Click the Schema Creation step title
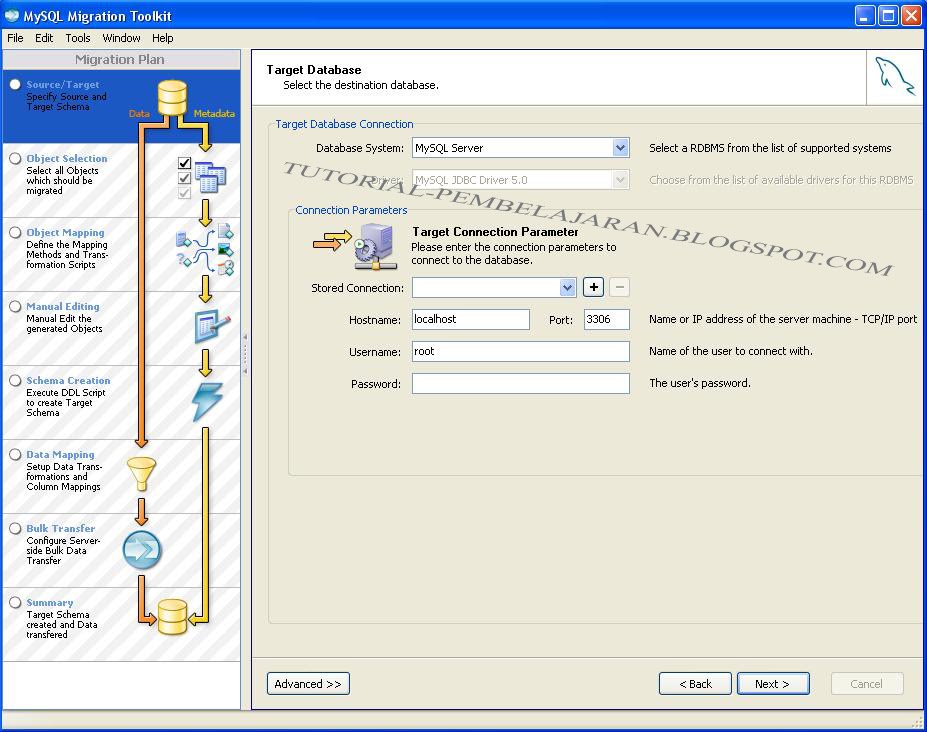This screenshot has height=732, width=927. click(68, 380)
